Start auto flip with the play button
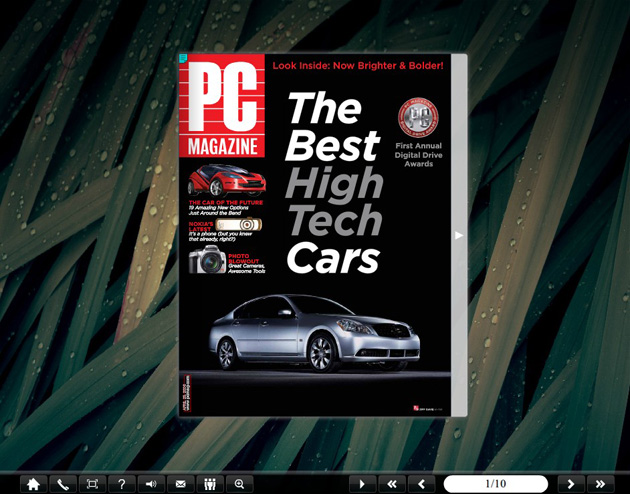The image size is (630, 494). tap(362, 484)
